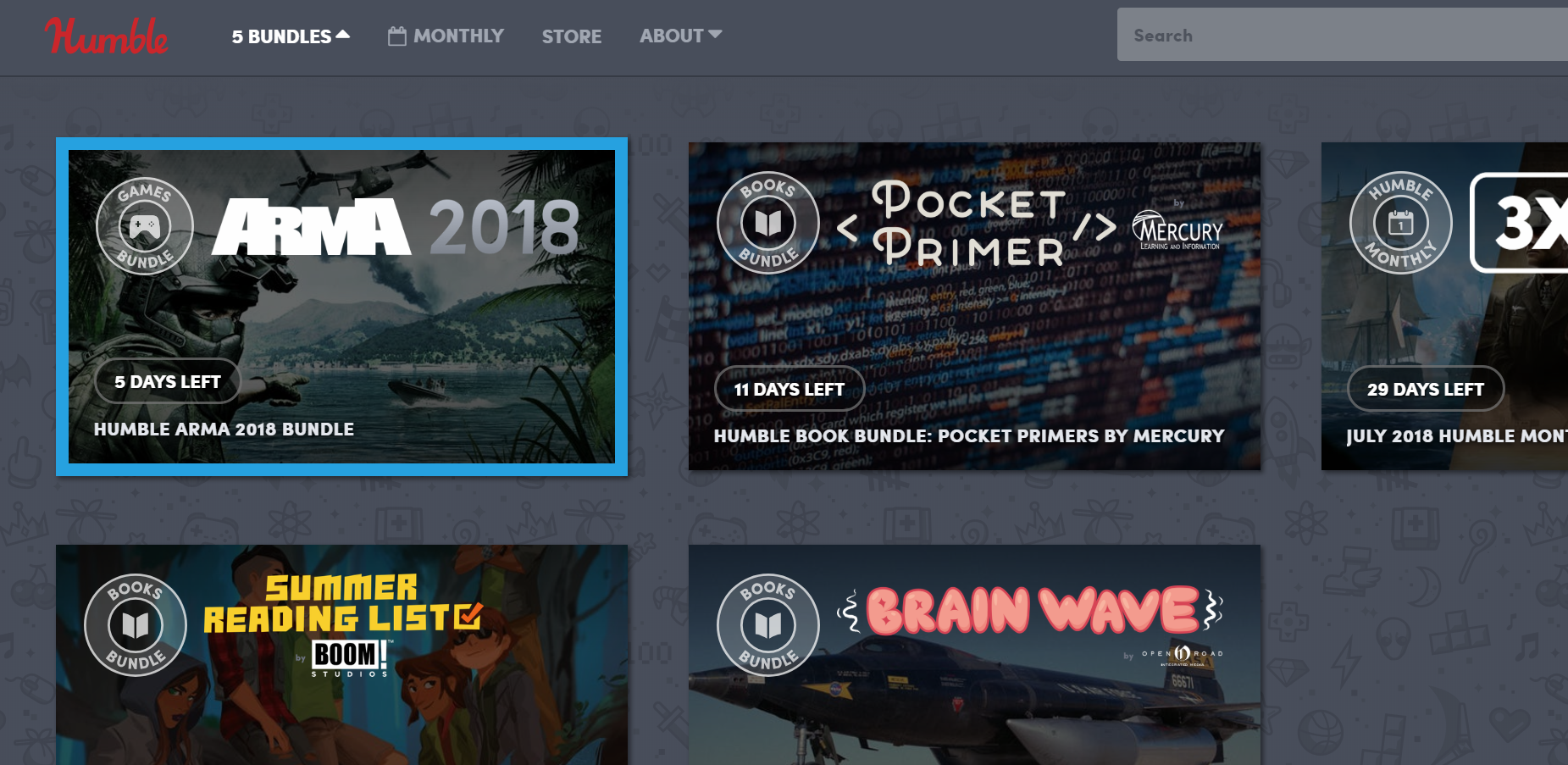The height and width of the screenshot is (765, 1568).
Task: Click the Humble logo in the header
Action: (107, 36)
